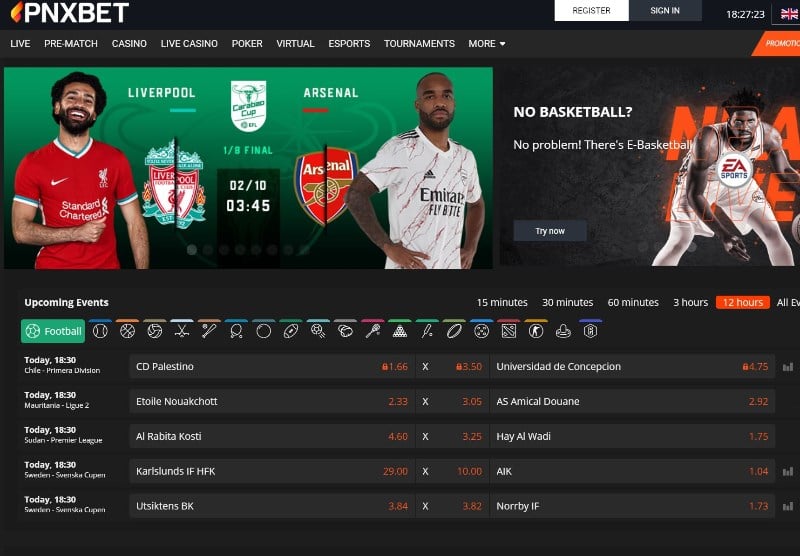Screen dimensions: 800x556
Task: Select the 12 hours filter
Action: pyautogui.click(x=742, y=302)
